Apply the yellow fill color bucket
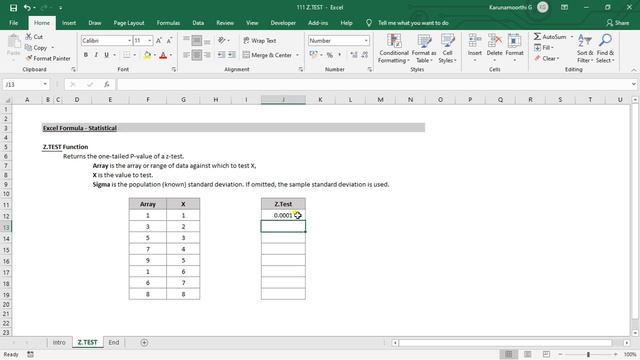 click(147, 55)
